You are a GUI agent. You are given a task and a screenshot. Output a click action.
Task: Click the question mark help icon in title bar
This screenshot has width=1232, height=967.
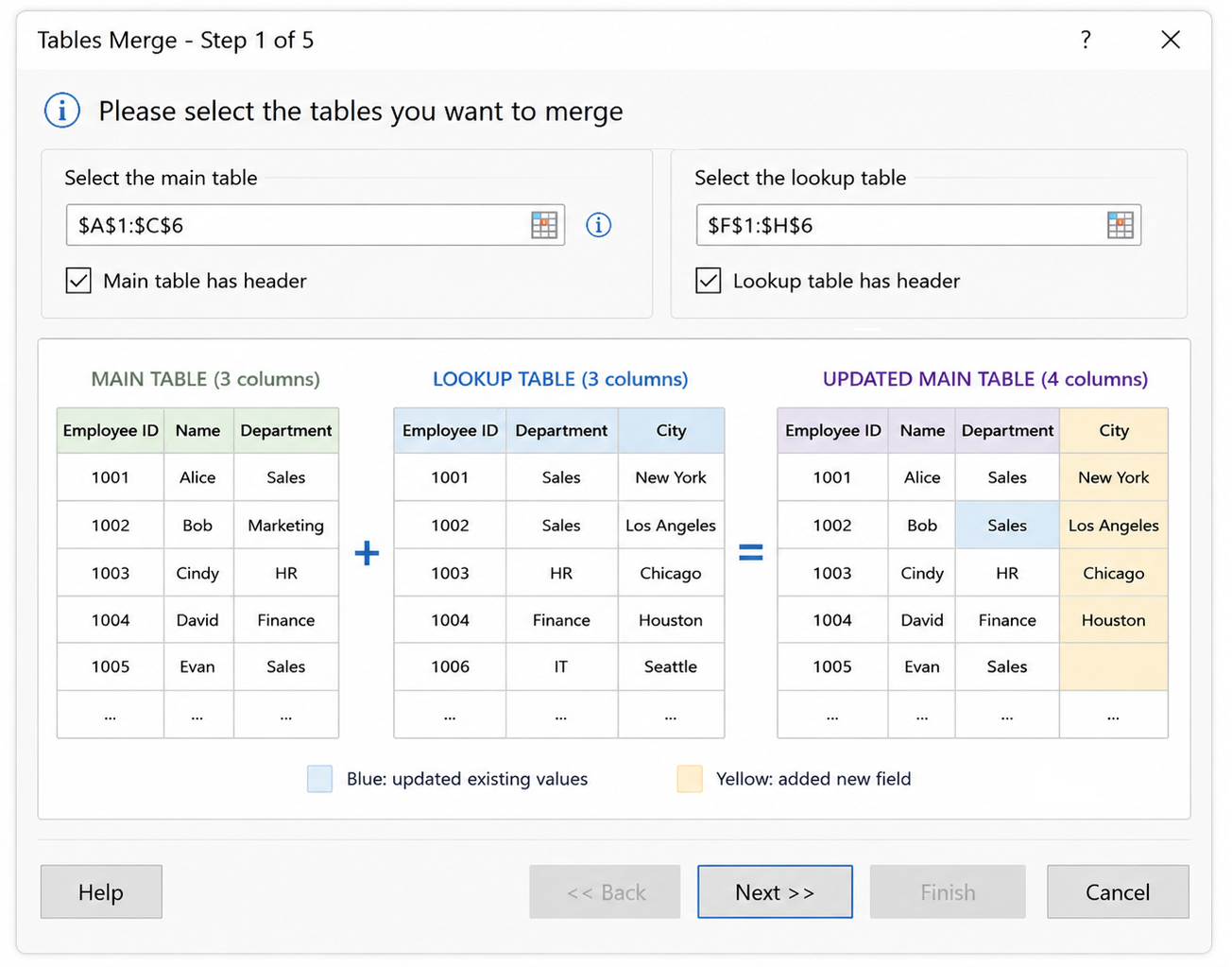pos(1086,40)
